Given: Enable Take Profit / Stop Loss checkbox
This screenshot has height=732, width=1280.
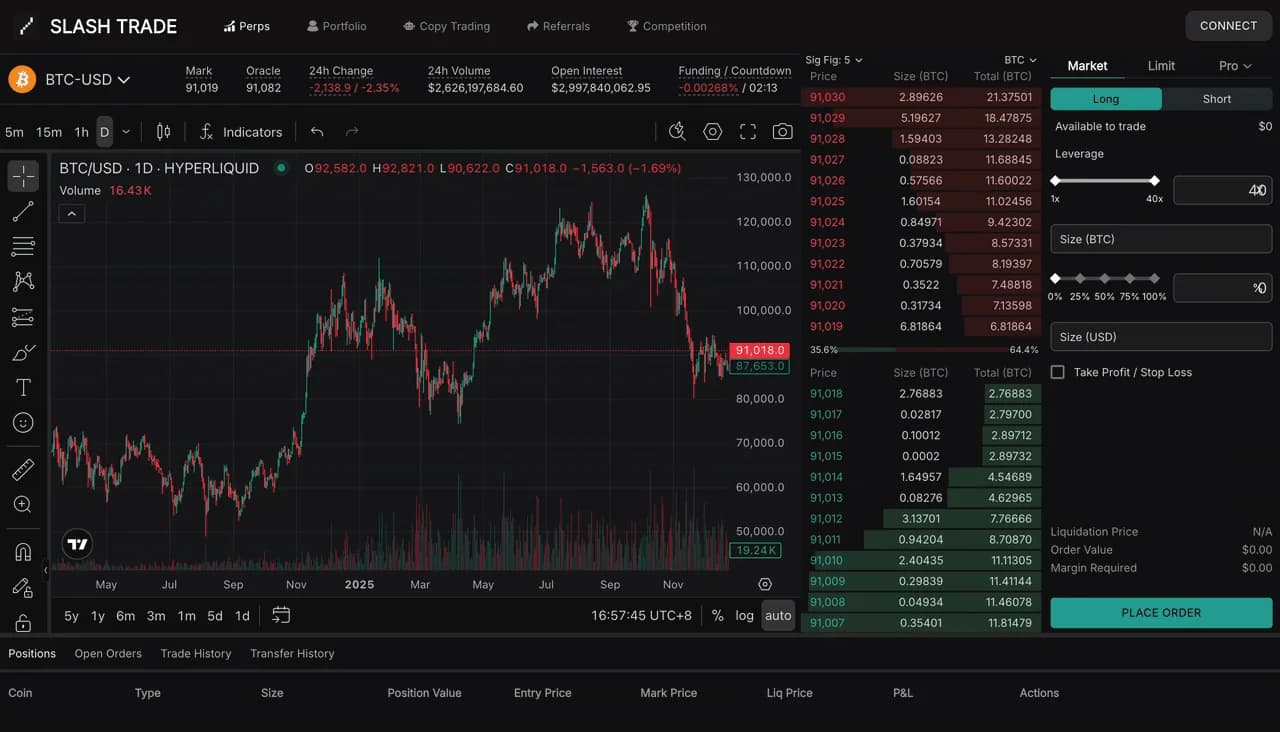Looking at the screenshot, I should click(1058, 372).
